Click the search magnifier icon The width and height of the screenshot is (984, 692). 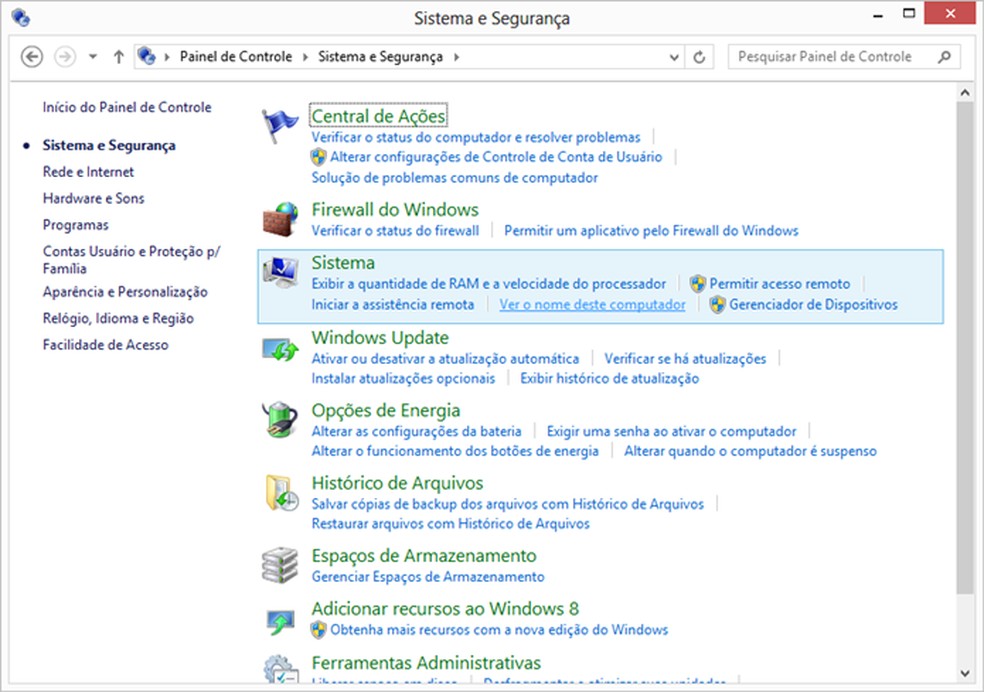click(x=944, y=57)
